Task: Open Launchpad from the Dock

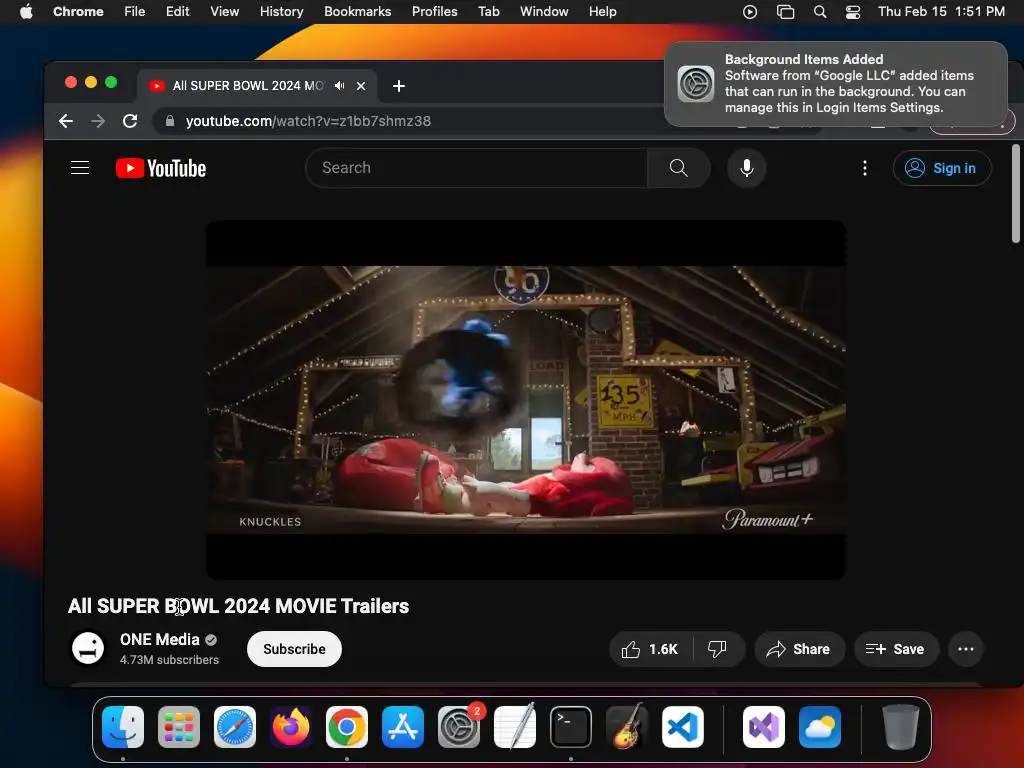Action: click(179, 727)
